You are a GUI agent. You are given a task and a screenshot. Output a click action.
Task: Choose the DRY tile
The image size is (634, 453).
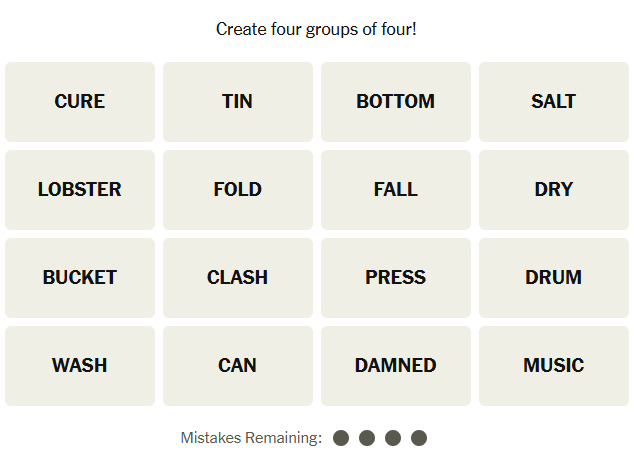[x=554, y=189]
